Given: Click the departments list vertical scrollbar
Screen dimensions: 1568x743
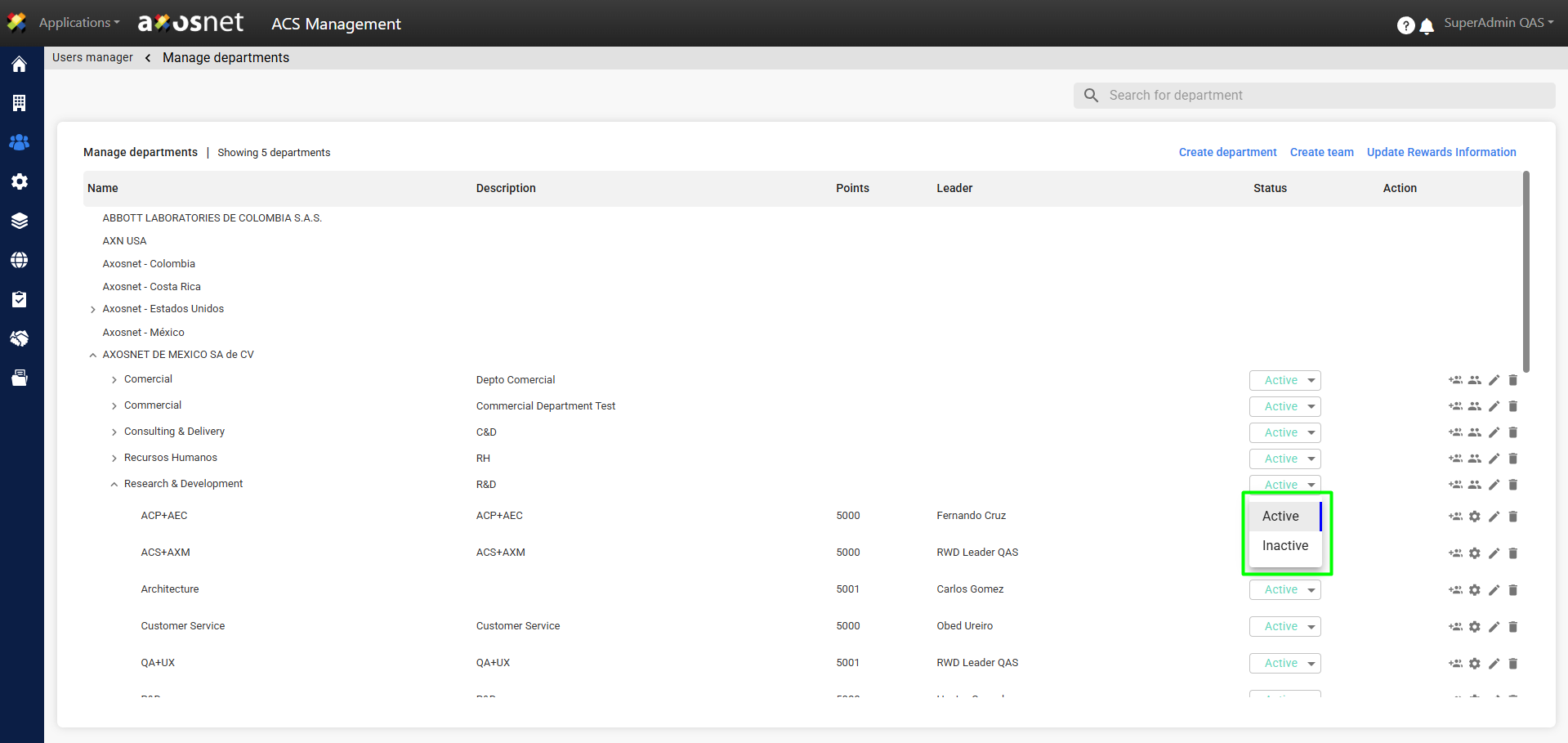Looking at the screenshot, I should tap(1526, 271).
